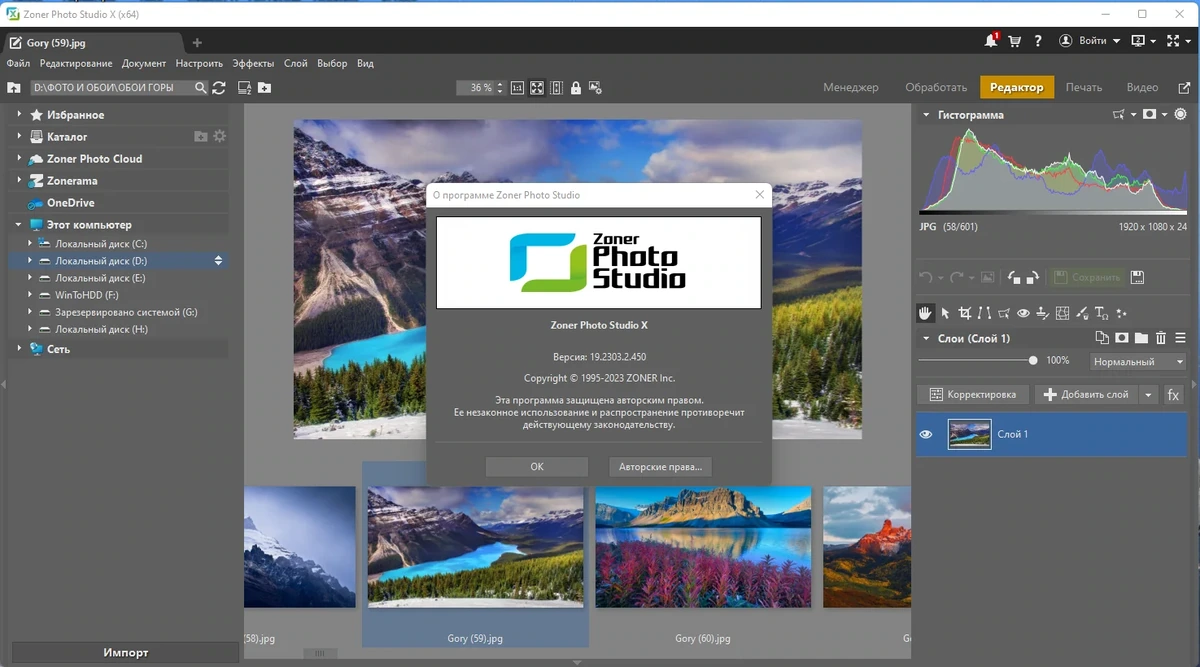Click the layer opacity slider handle

pos(1033,360)
